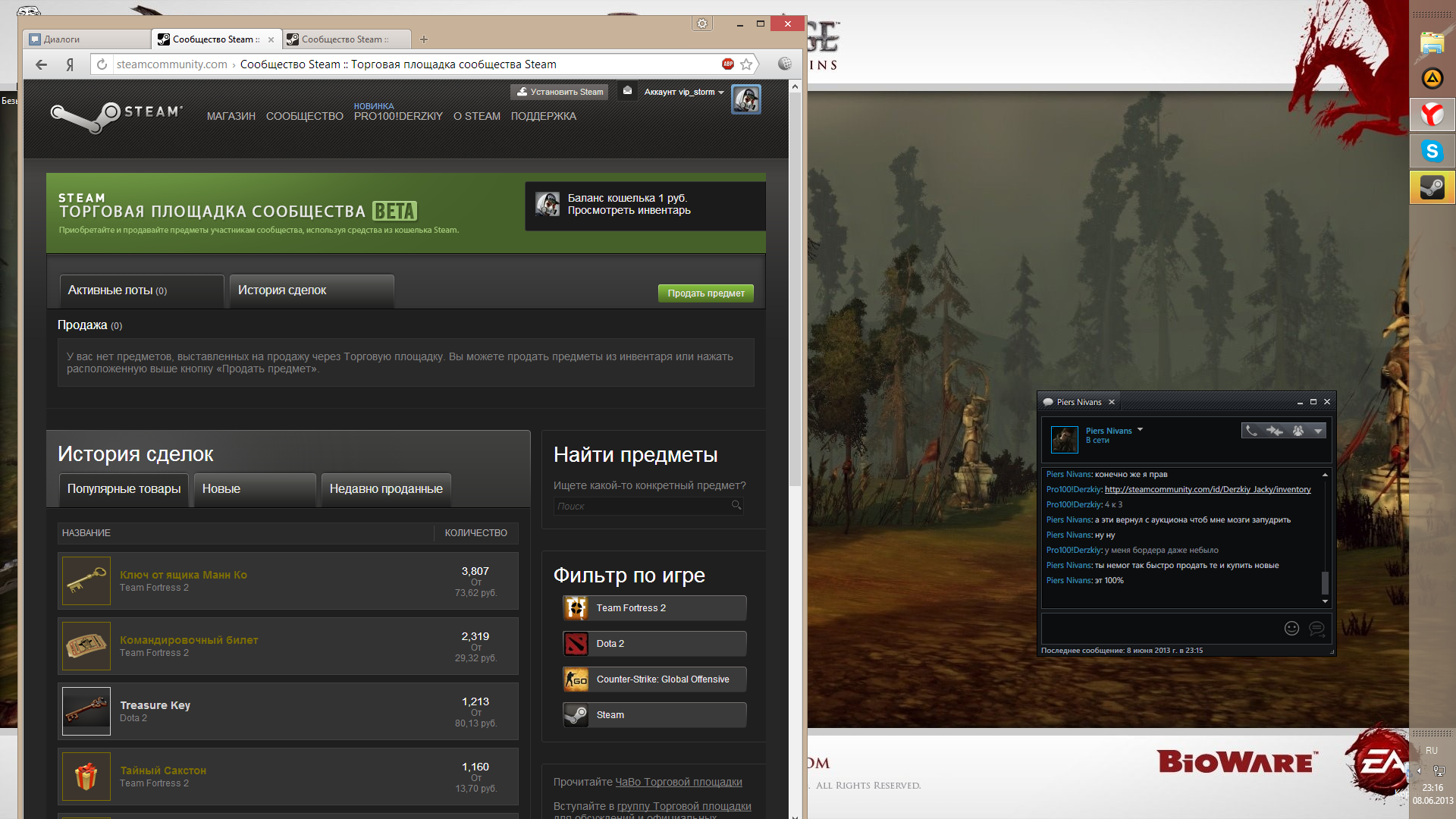Screen dimensions: 1456x819
Task: Select the 'Недавно проданные' tab
Action: point(386,490)
